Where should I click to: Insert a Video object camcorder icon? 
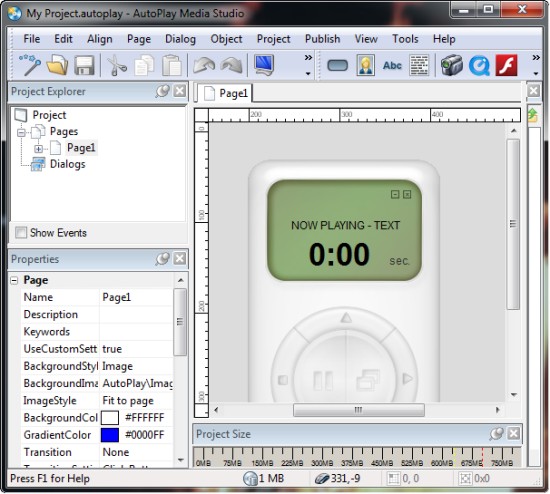(x=451, y=65)
